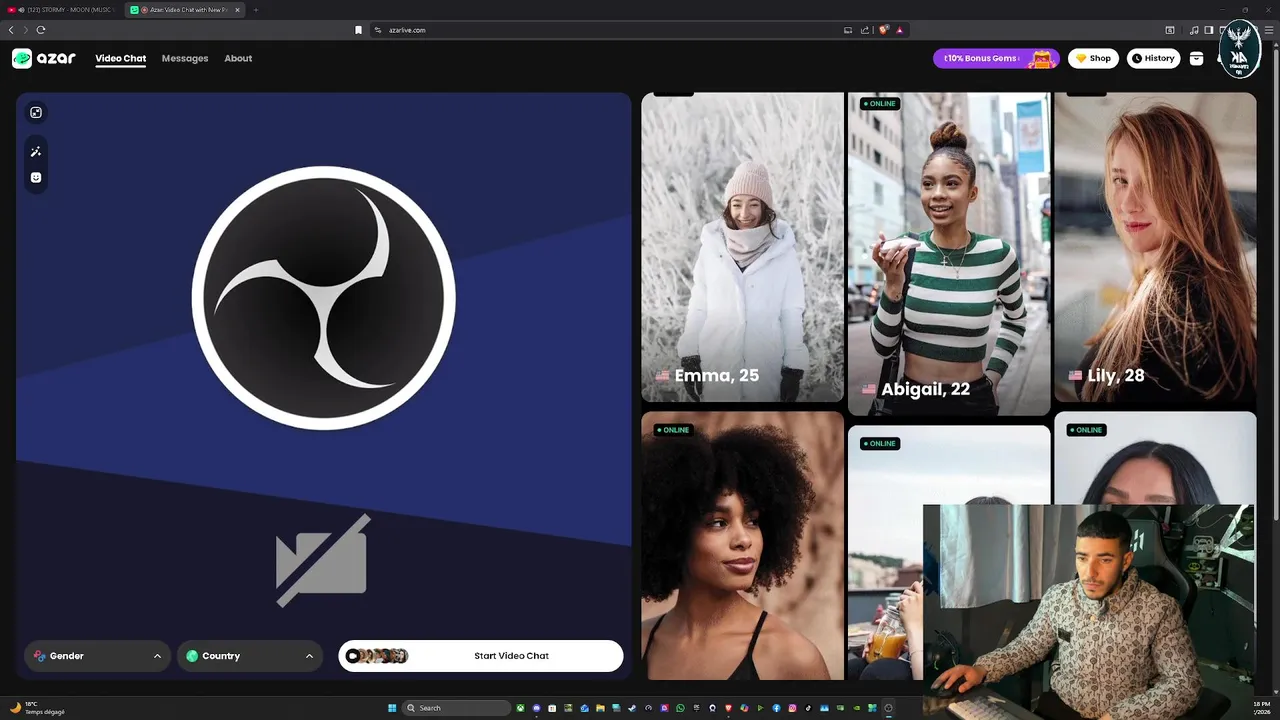1280x720 pixels.
Task: Open the media music note icon in browser toolbar
Action: [1194, 30]
